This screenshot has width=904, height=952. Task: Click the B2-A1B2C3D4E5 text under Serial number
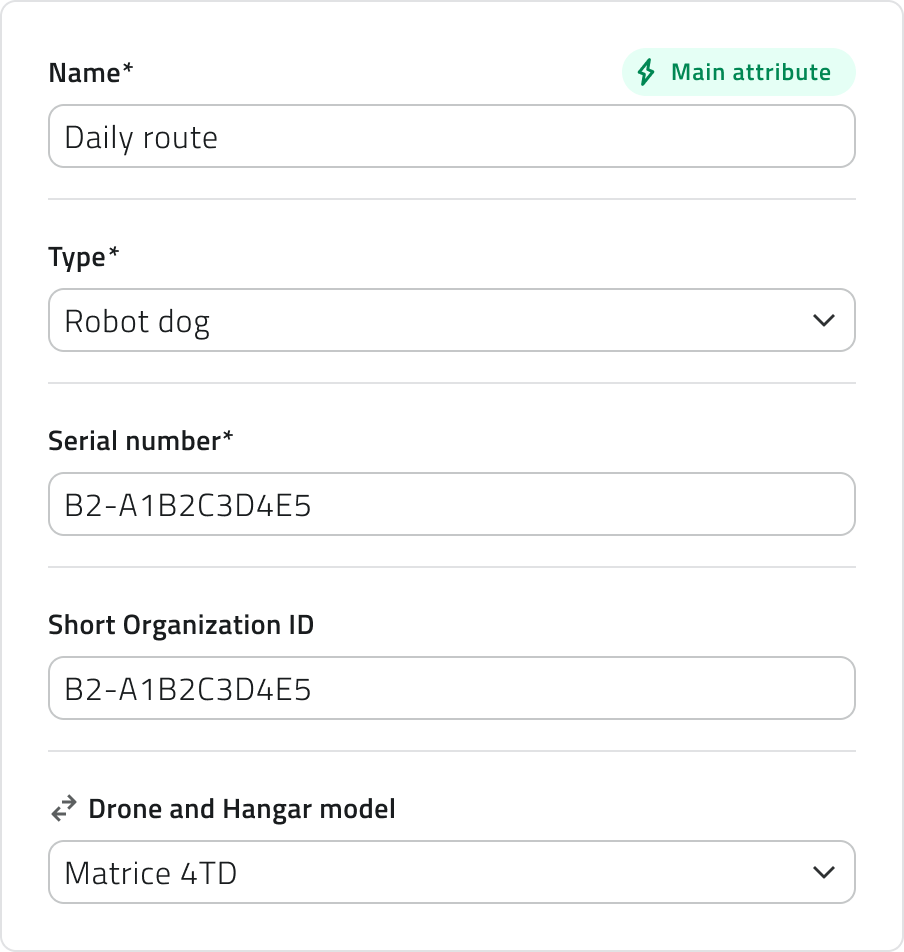pos(188,505)
